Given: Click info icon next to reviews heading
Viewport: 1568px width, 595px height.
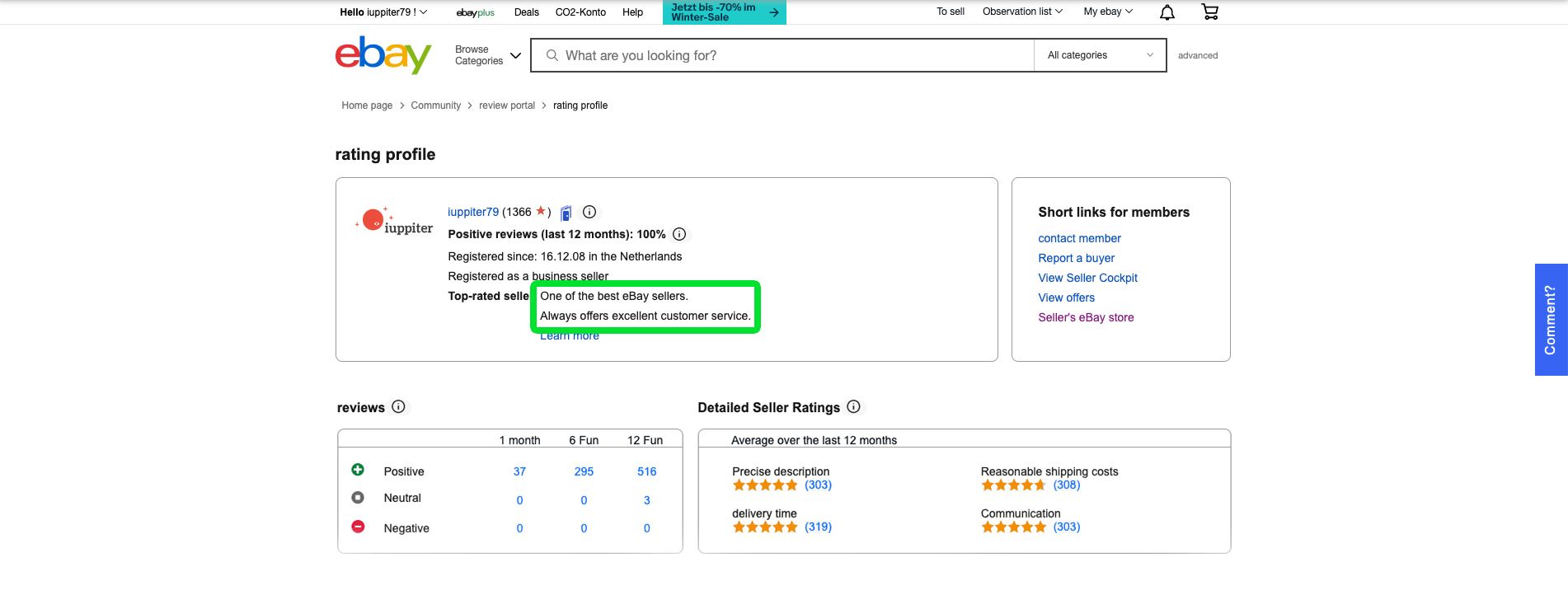Looking at the screenshot, I should (x=398, y=407).
